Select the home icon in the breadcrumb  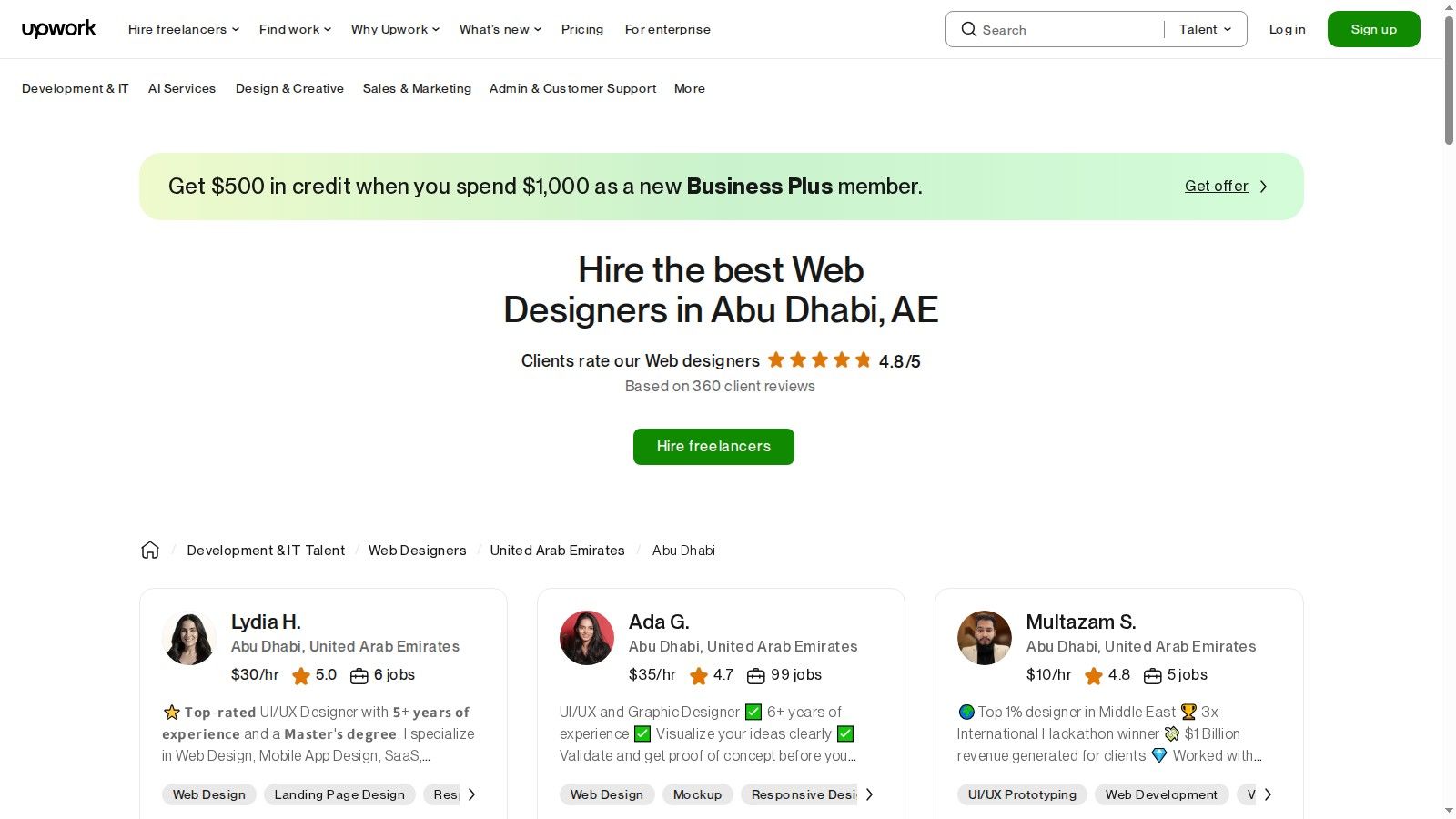click(x=150, y=550)
